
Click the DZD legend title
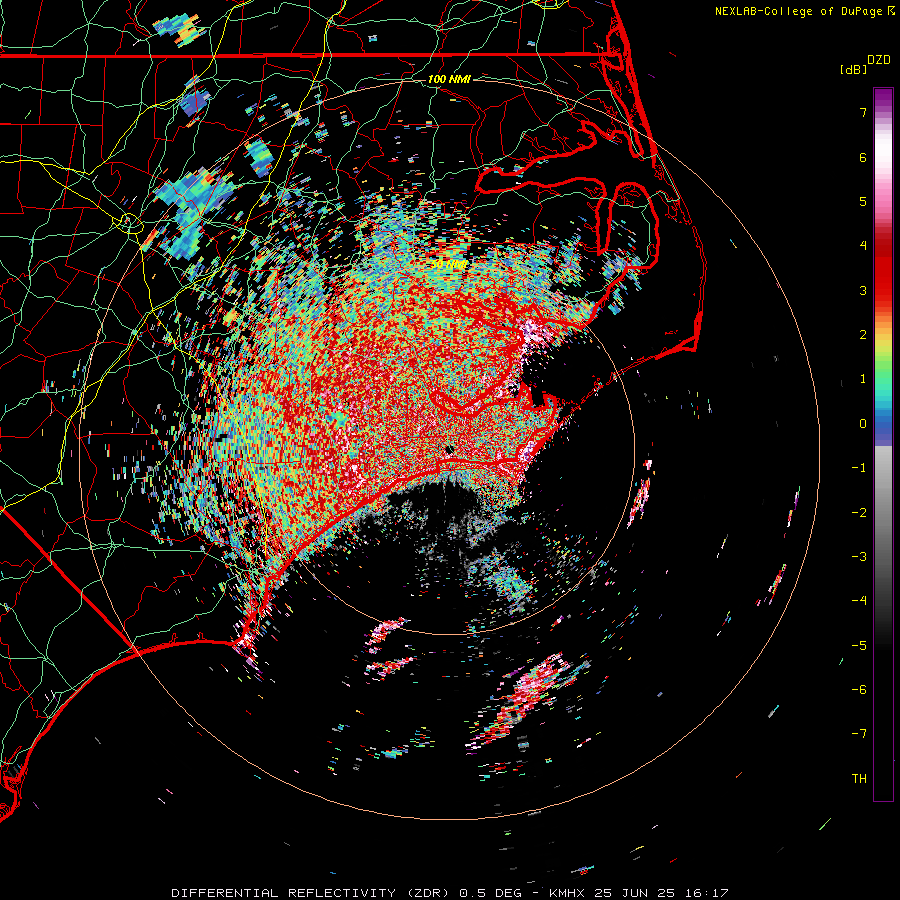[879, 60]
